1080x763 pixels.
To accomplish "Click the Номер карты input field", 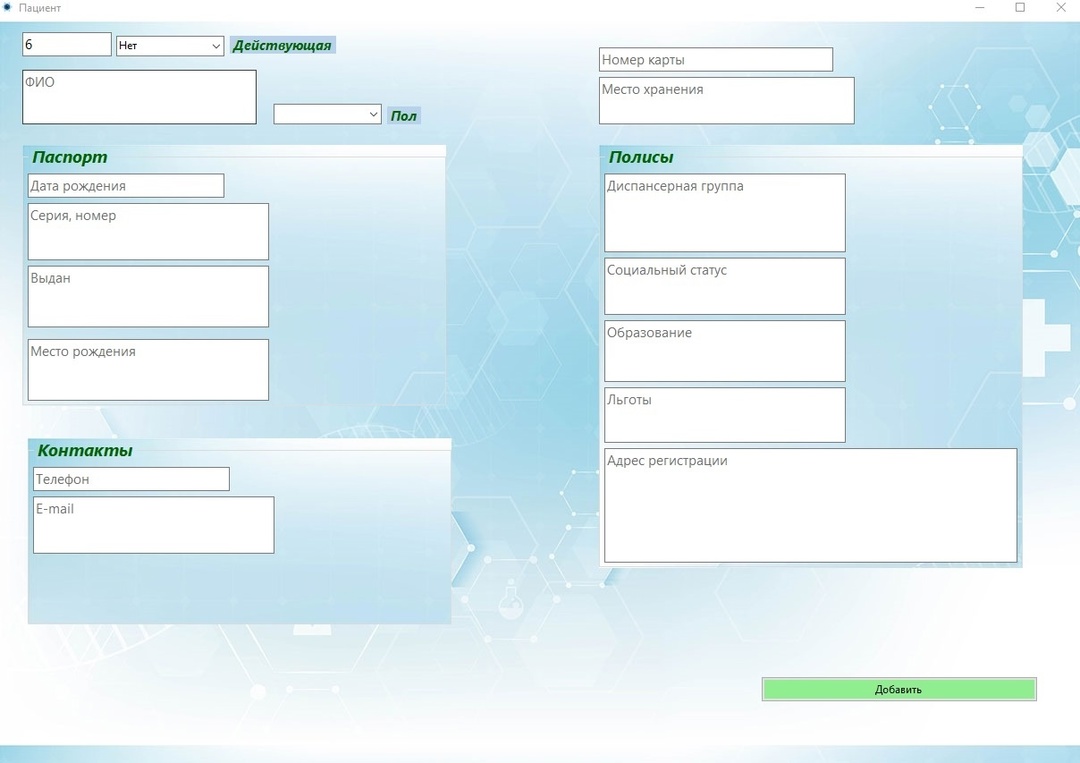I will [x=716, y=59].
